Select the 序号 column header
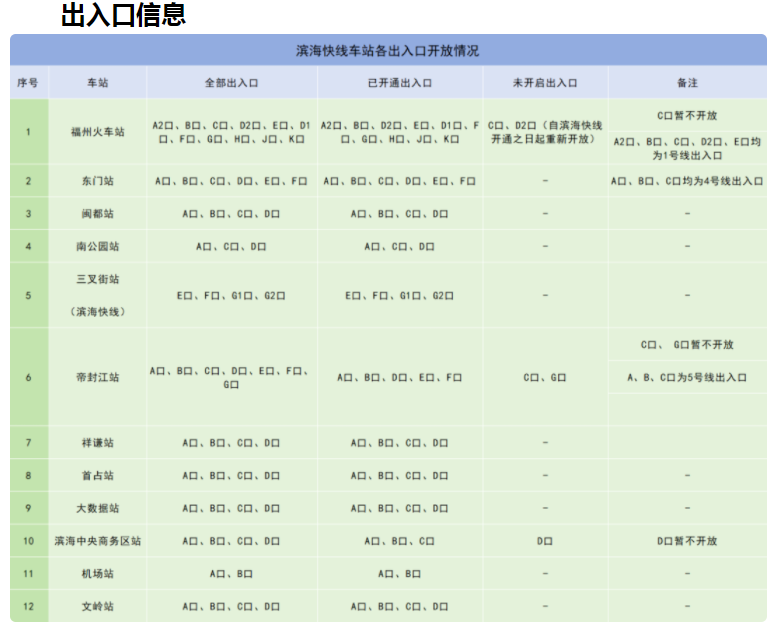This screenshot has width=777, height=630. tap(28, 83)
